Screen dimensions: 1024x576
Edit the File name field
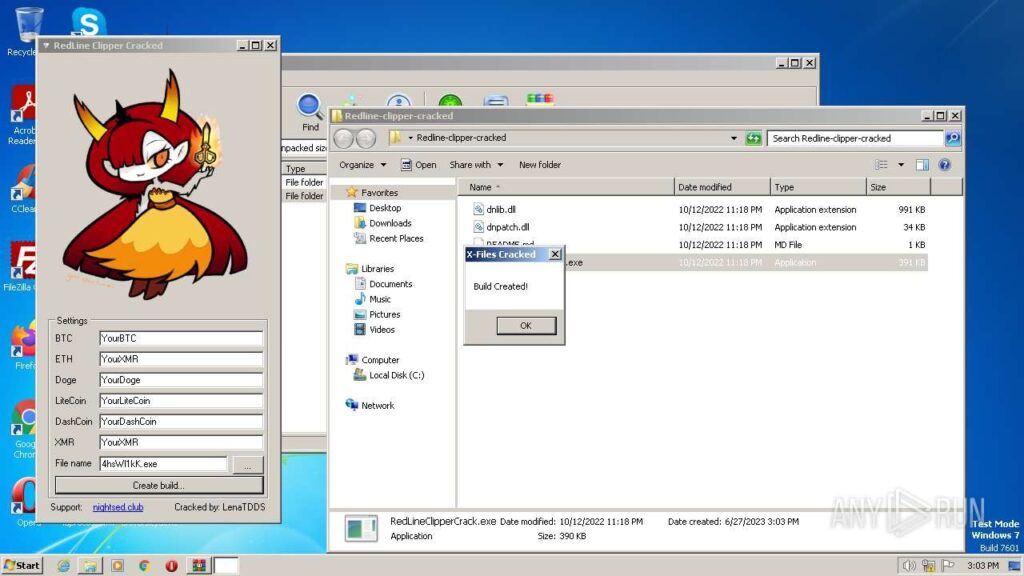pos(163,464)
